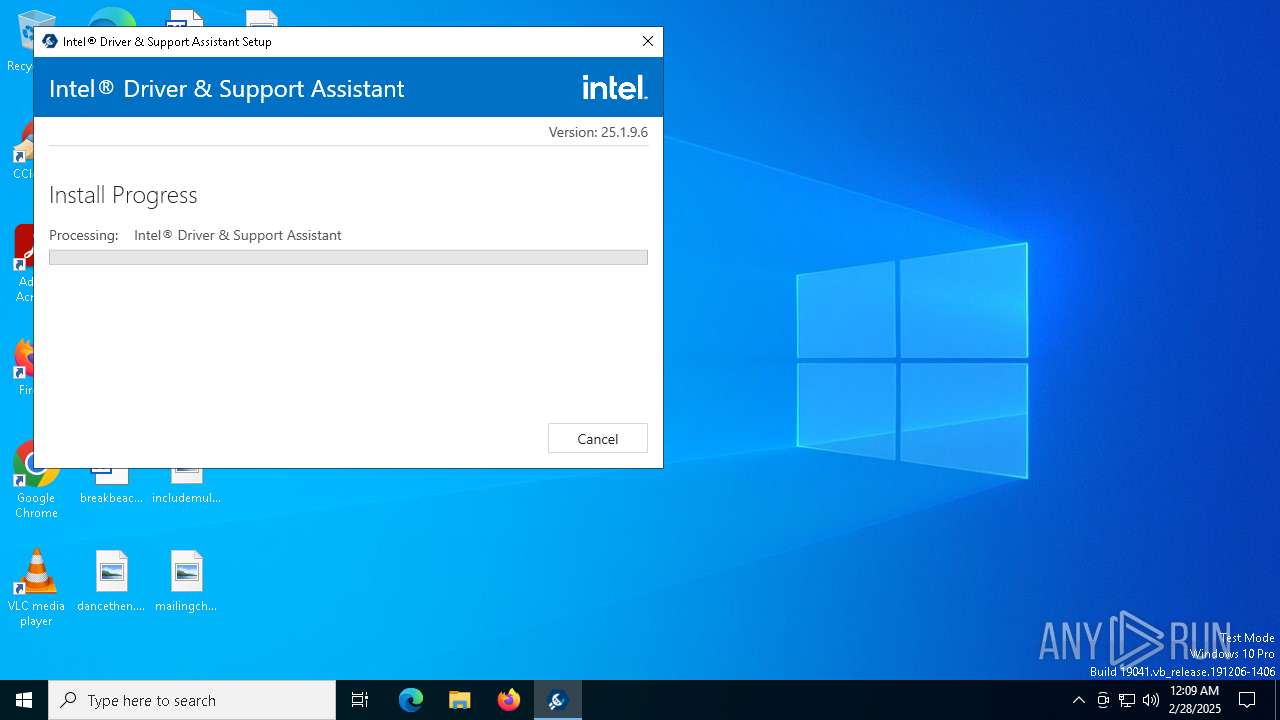The height and width of the screenshot is (720, 1280).
Task: Click the tray icon left of the network icon
Action: tap(1103, 700)
